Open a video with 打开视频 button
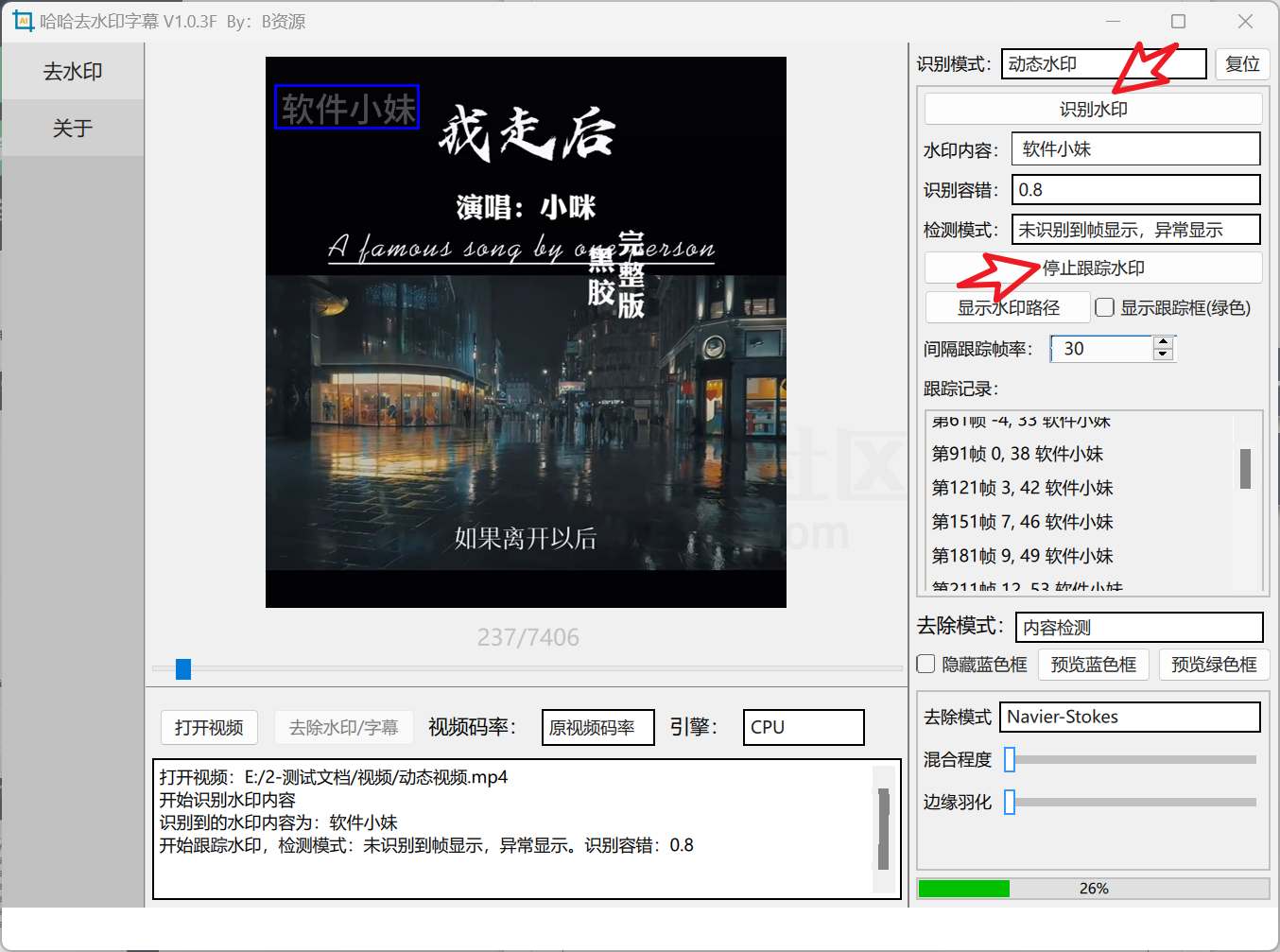This screenshot has height=952, width=1280. tap(208, 727)
